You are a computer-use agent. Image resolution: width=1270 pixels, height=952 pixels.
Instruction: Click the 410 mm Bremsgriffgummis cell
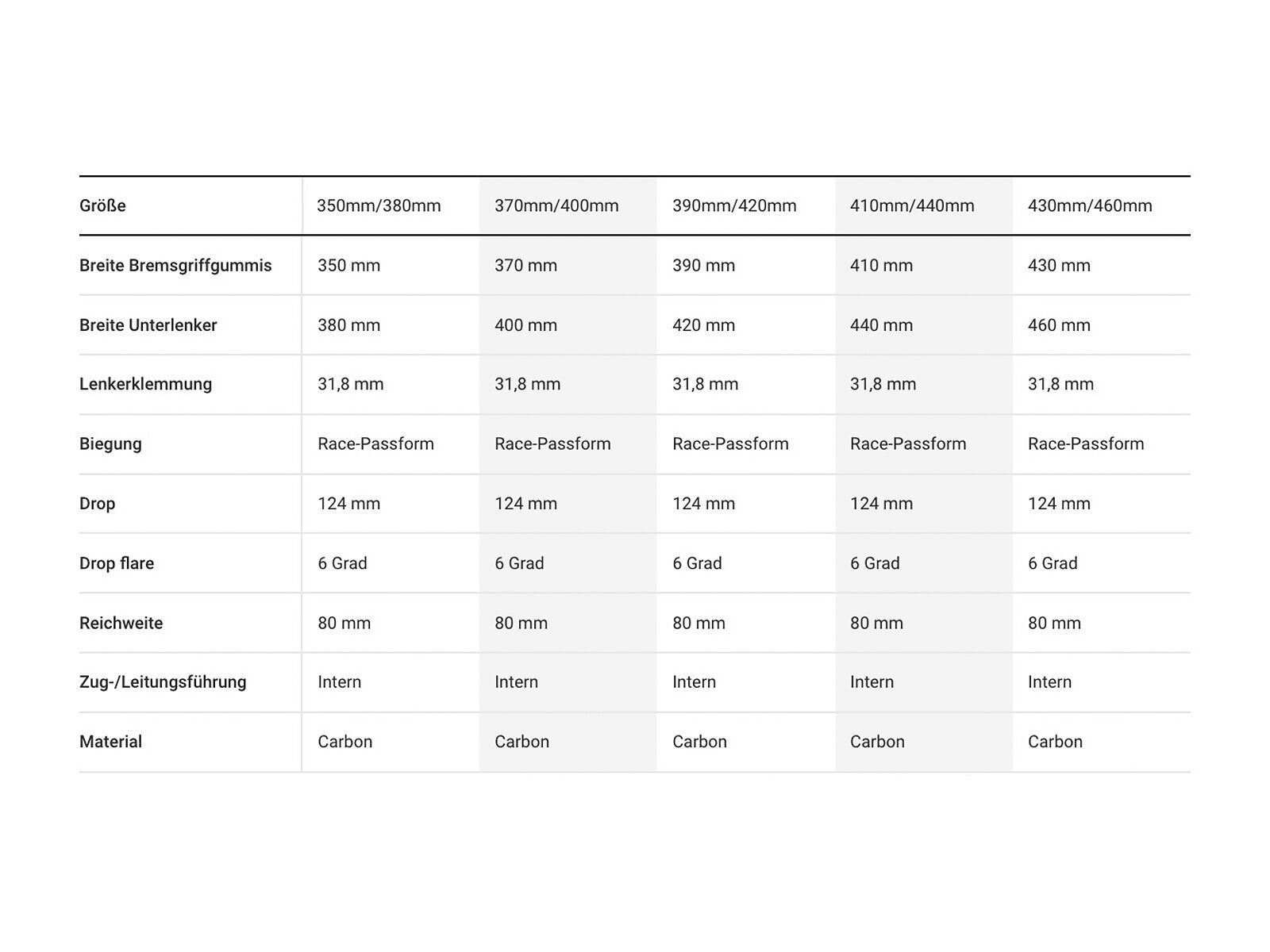(881, 266)
